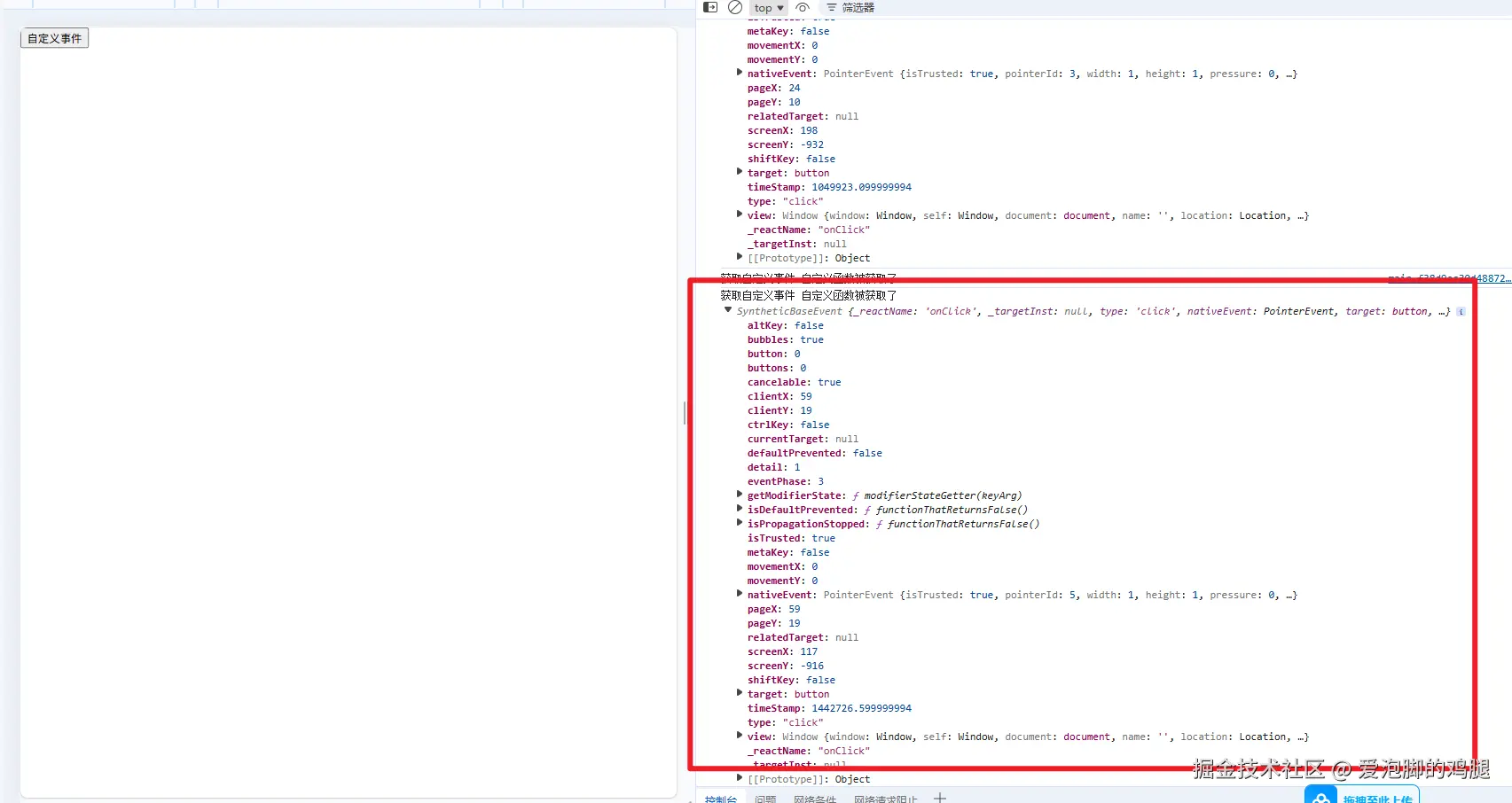1512x803 pixels.
Task: Select the defaultPrevented: false line
Action: point(815,453)
